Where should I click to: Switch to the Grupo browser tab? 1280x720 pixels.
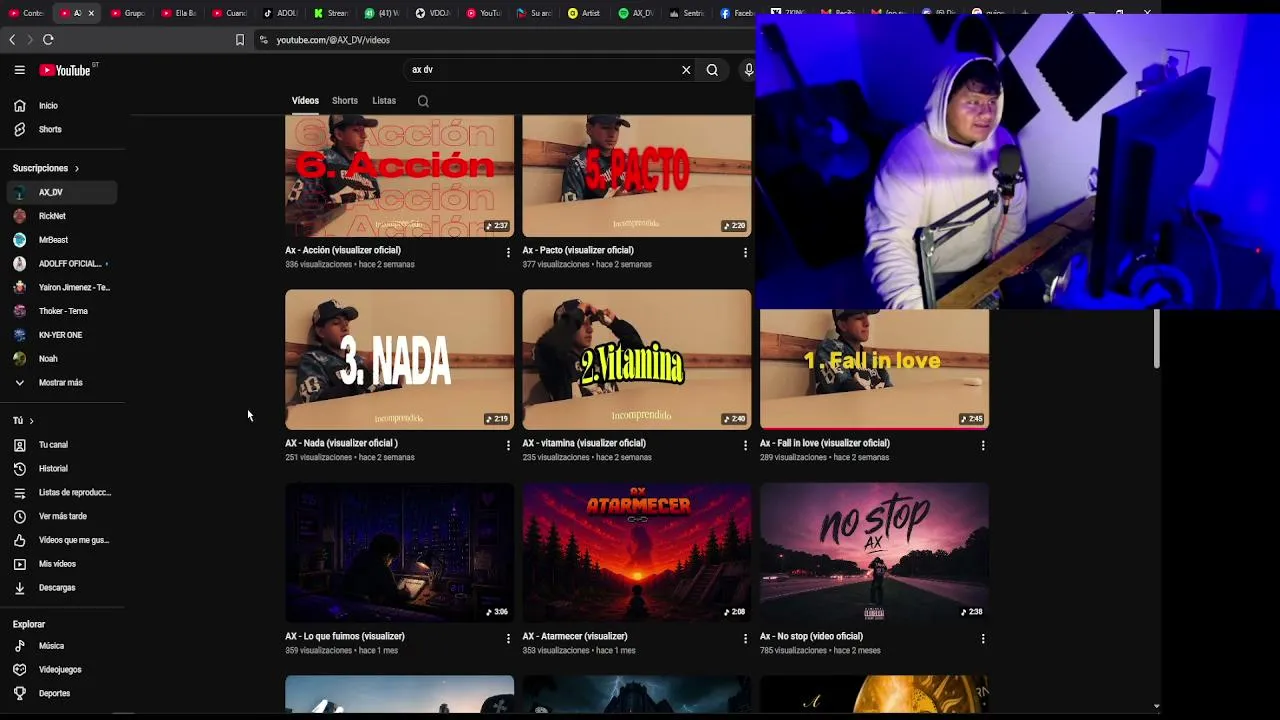click(128, 13)
